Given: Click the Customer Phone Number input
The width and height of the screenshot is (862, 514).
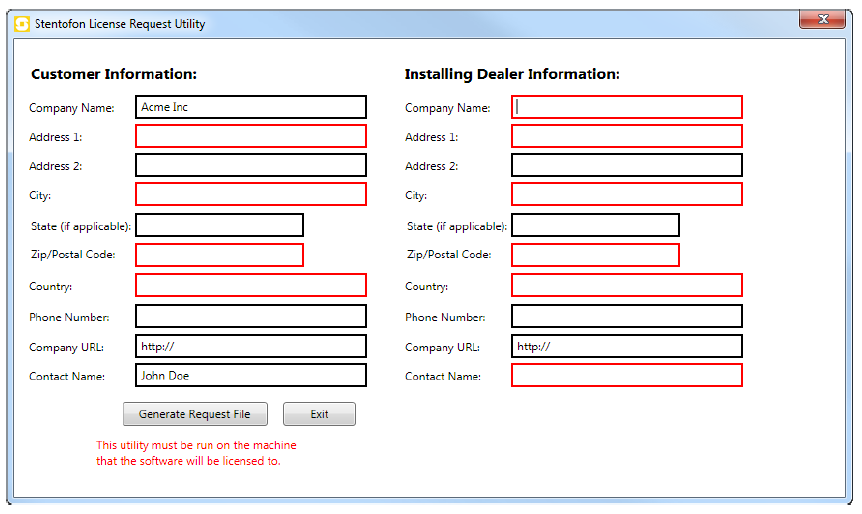Looking at the screenshot, I should [x=250, y=316].
